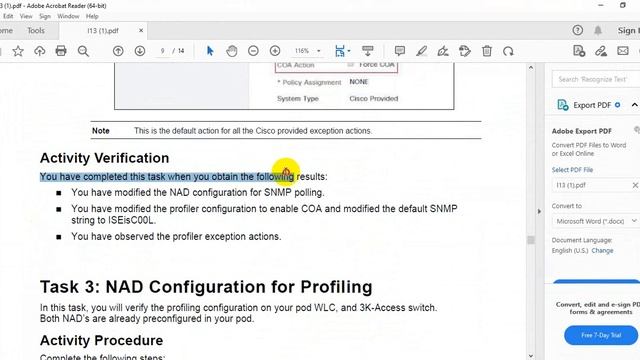Activate the selection arrow tool

tap(210, 51)
